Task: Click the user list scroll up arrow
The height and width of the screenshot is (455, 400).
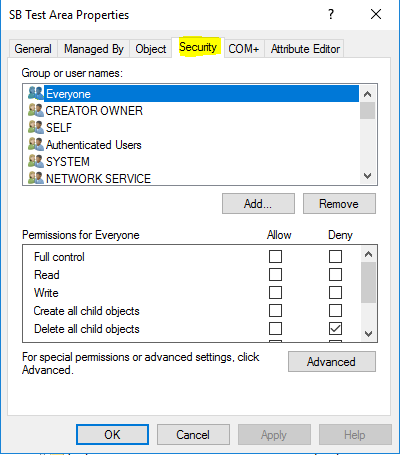Action: tap(368, 94)
